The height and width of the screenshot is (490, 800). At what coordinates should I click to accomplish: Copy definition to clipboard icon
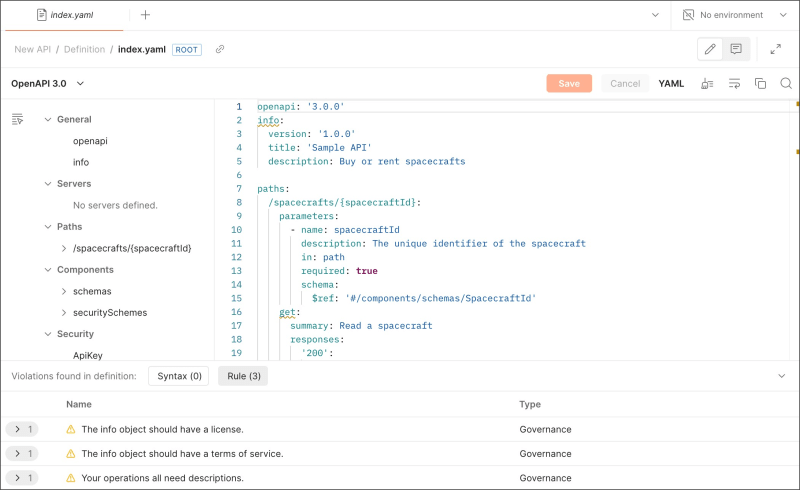[x=760, y=84]
